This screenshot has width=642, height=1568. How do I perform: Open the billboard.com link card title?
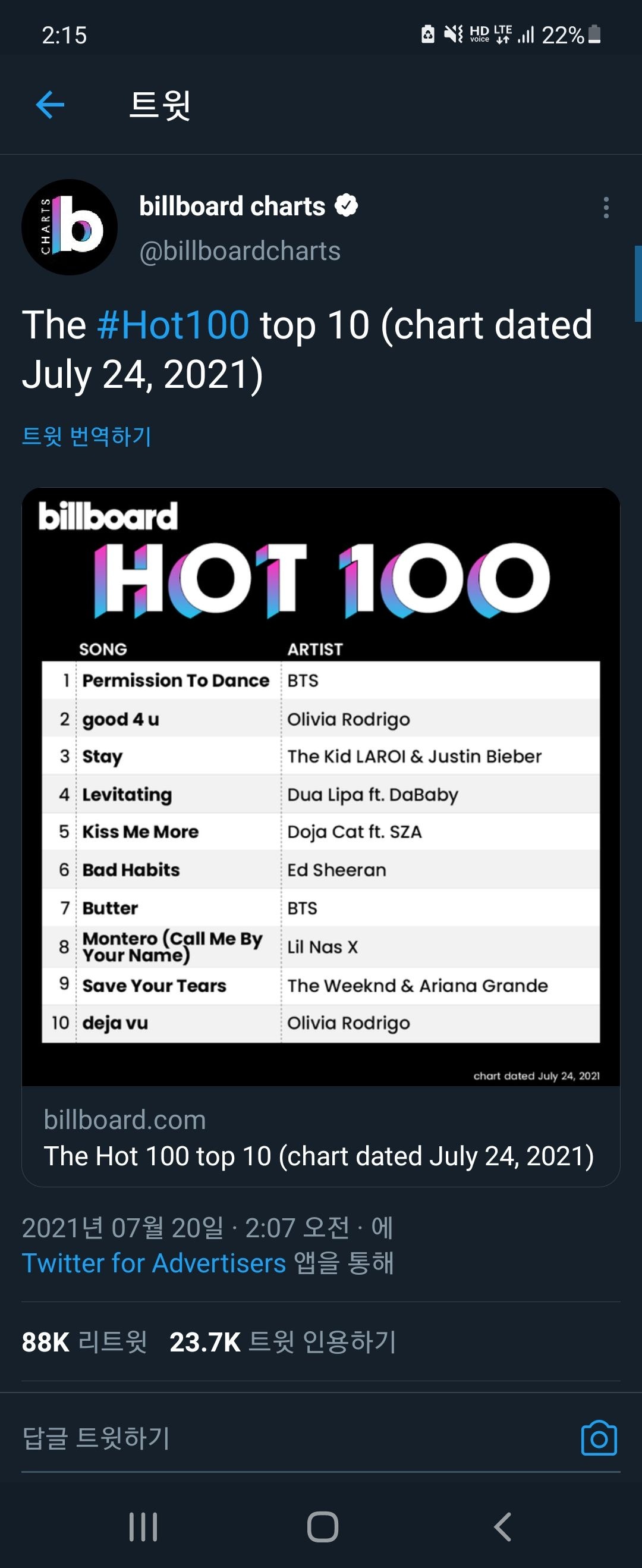(x=319, y=1156)
